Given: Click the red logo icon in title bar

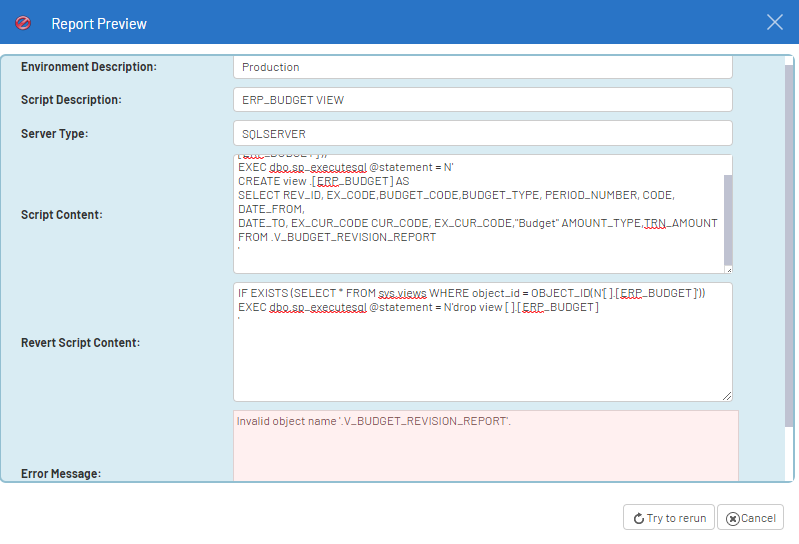Looking at the screenshot, I should click(23, 22).
